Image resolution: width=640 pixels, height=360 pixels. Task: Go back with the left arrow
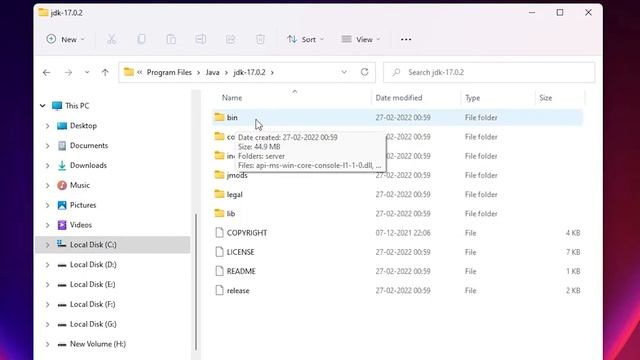[47, 73]
